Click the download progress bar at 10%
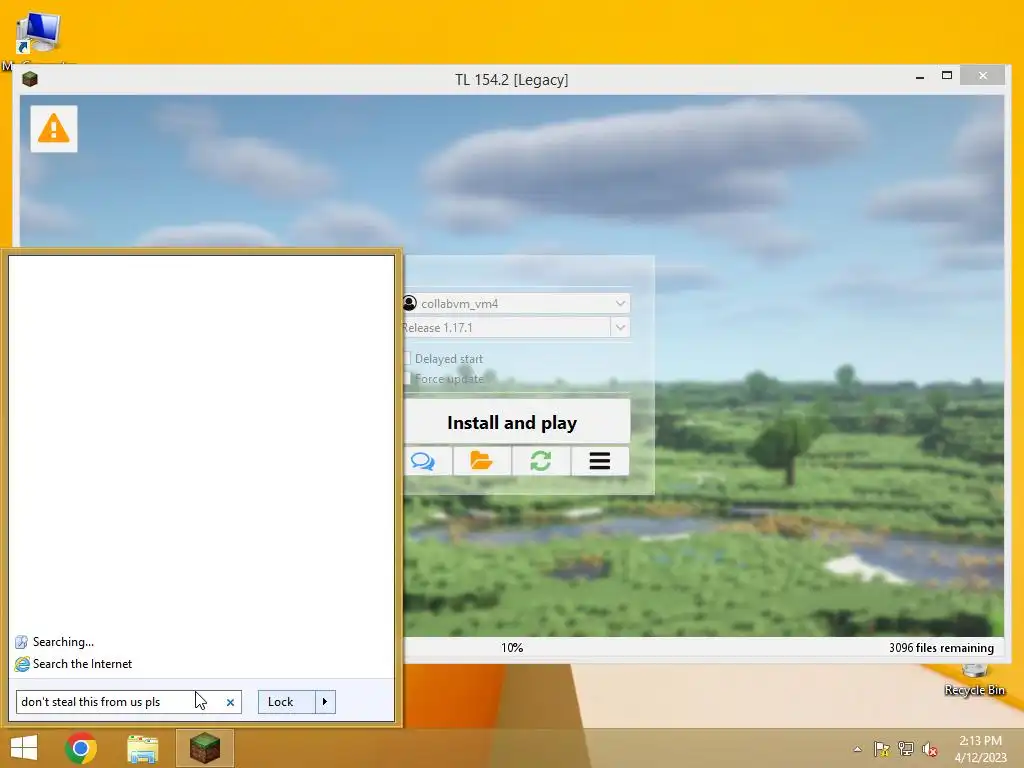The width and height of the screenshot is (1024, 768). (x=513, y=648)
